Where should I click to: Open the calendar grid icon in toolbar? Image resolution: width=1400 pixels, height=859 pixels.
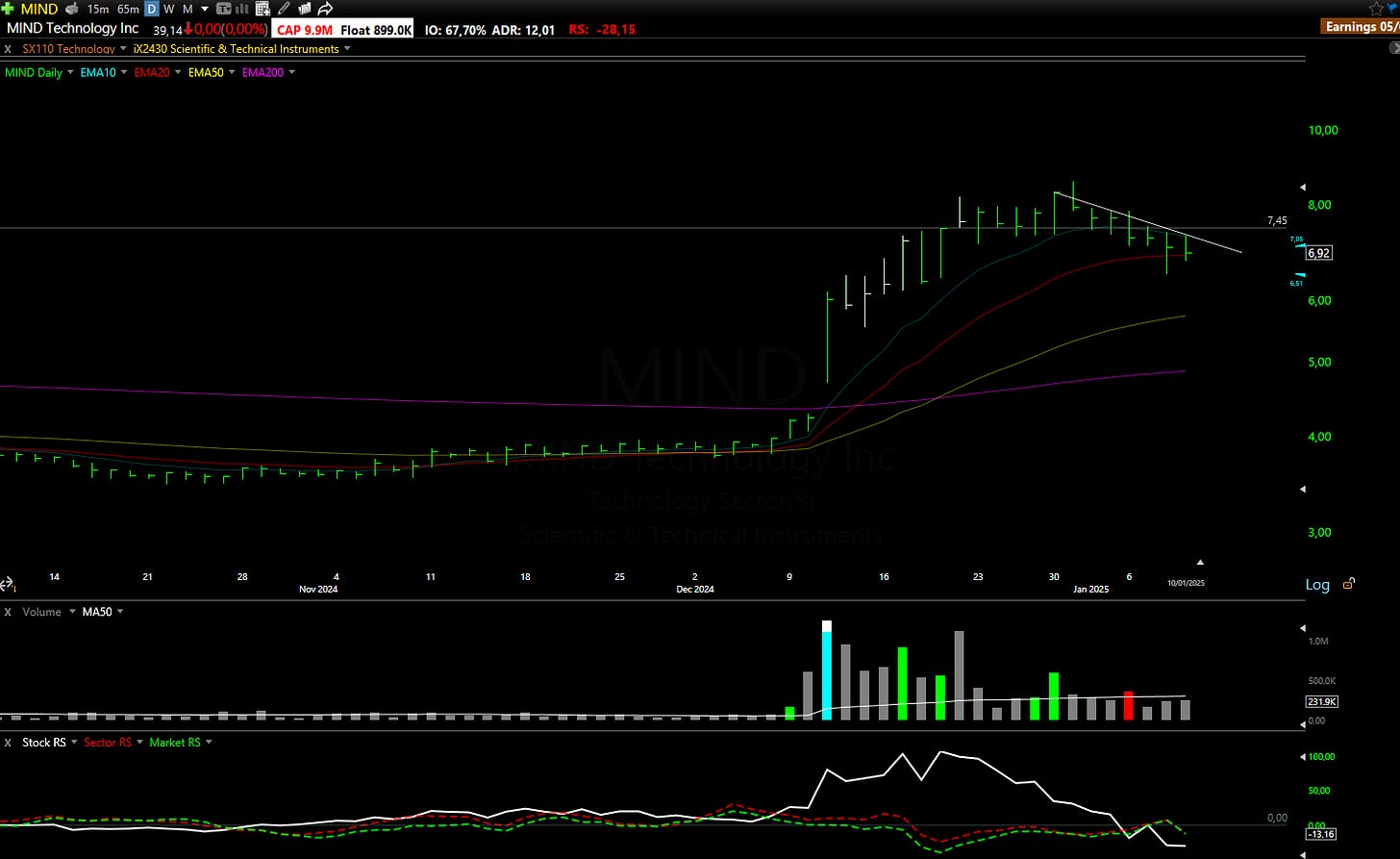262,9
